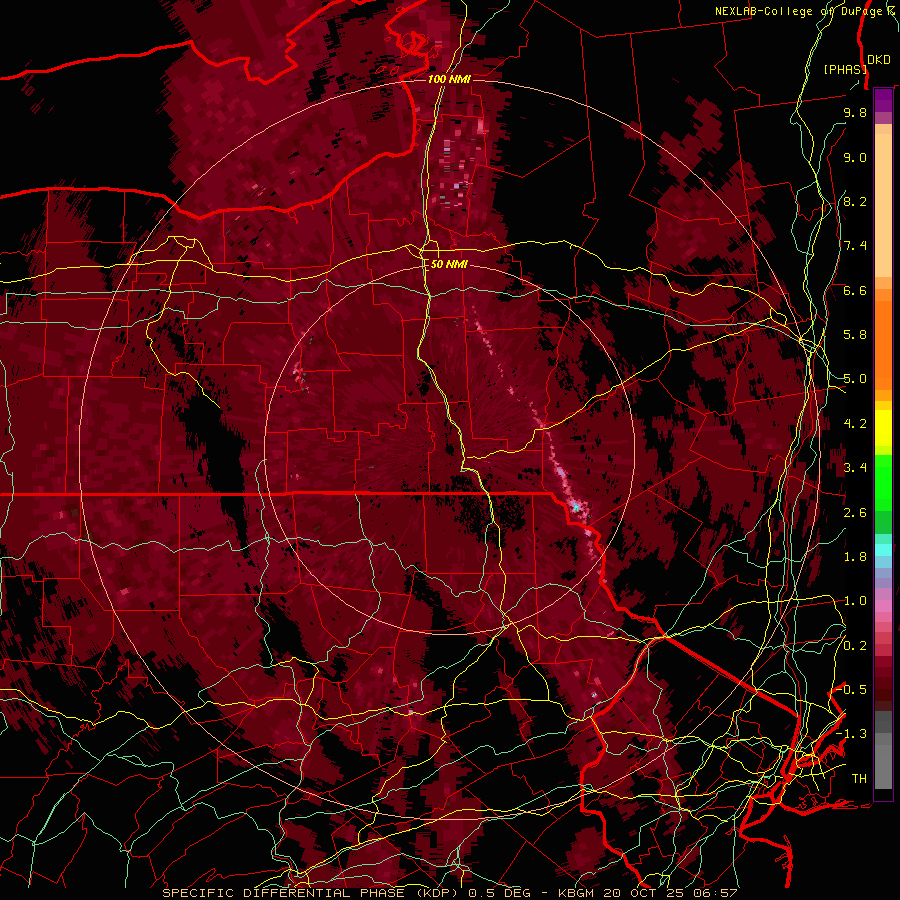900x900 pixels.
Task: Select the bright green segment of the color bar
Action: [883, 482]
